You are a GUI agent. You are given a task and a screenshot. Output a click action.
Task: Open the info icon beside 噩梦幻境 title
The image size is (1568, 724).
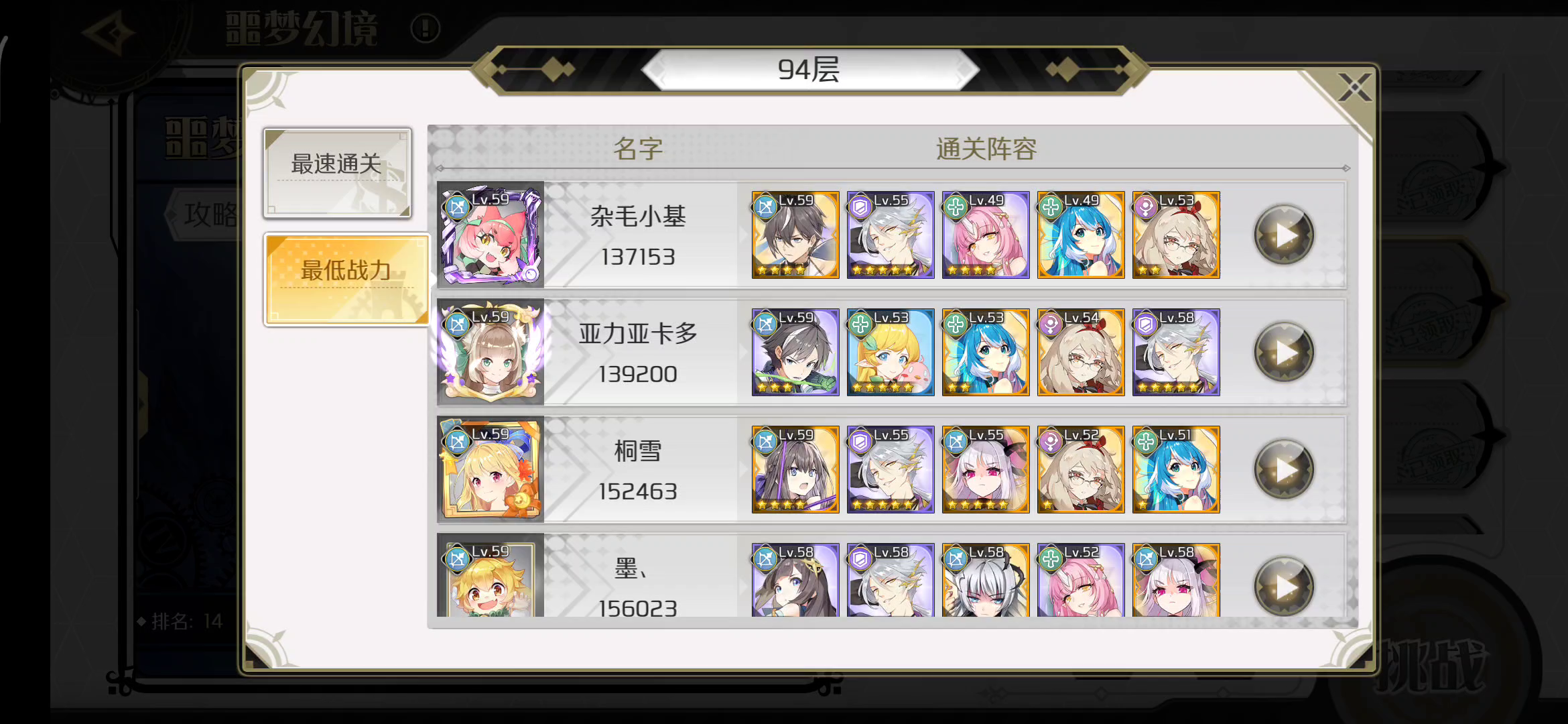click(x=425, y=29)
